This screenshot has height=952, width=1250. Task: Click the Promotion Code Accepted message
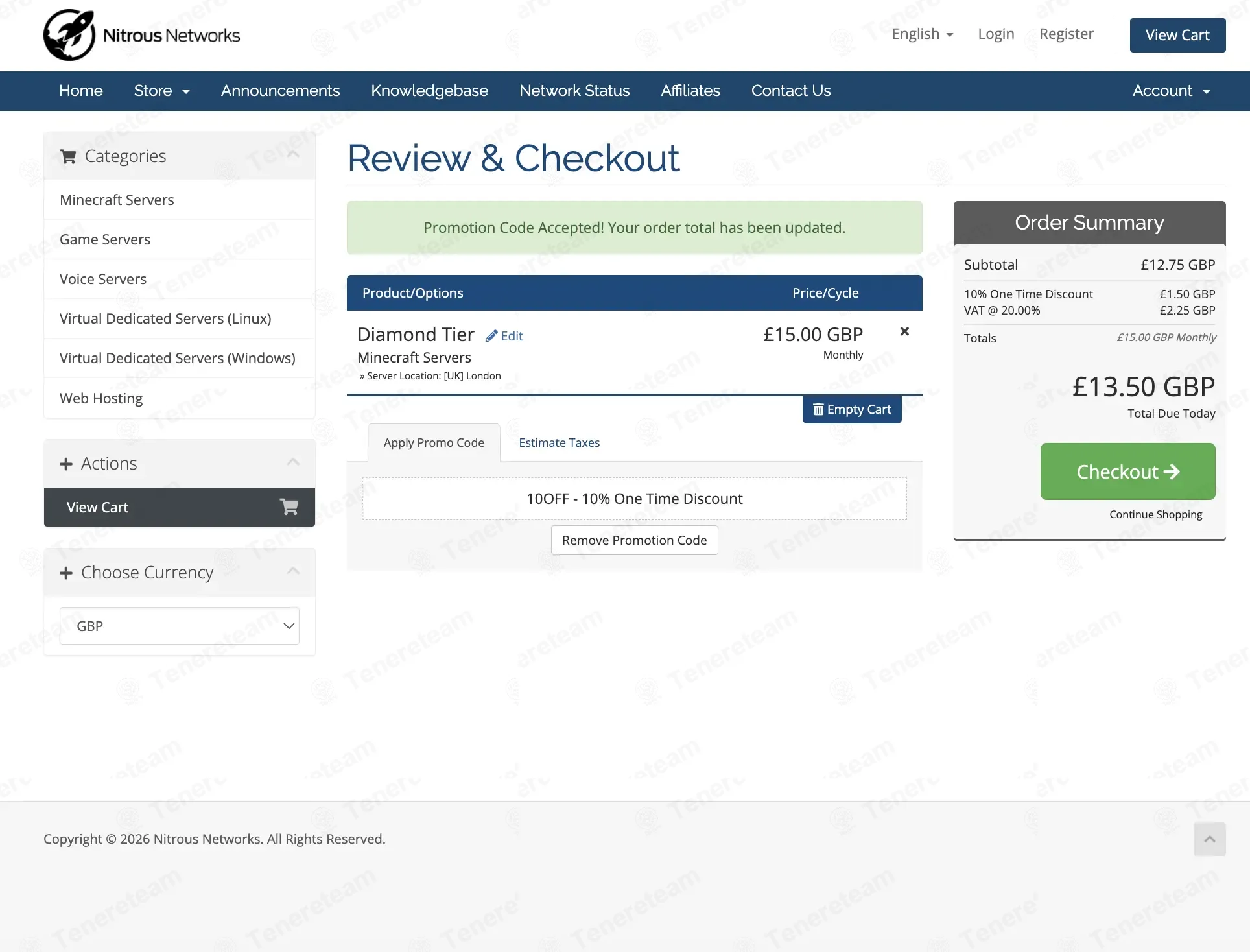(635, 228)
